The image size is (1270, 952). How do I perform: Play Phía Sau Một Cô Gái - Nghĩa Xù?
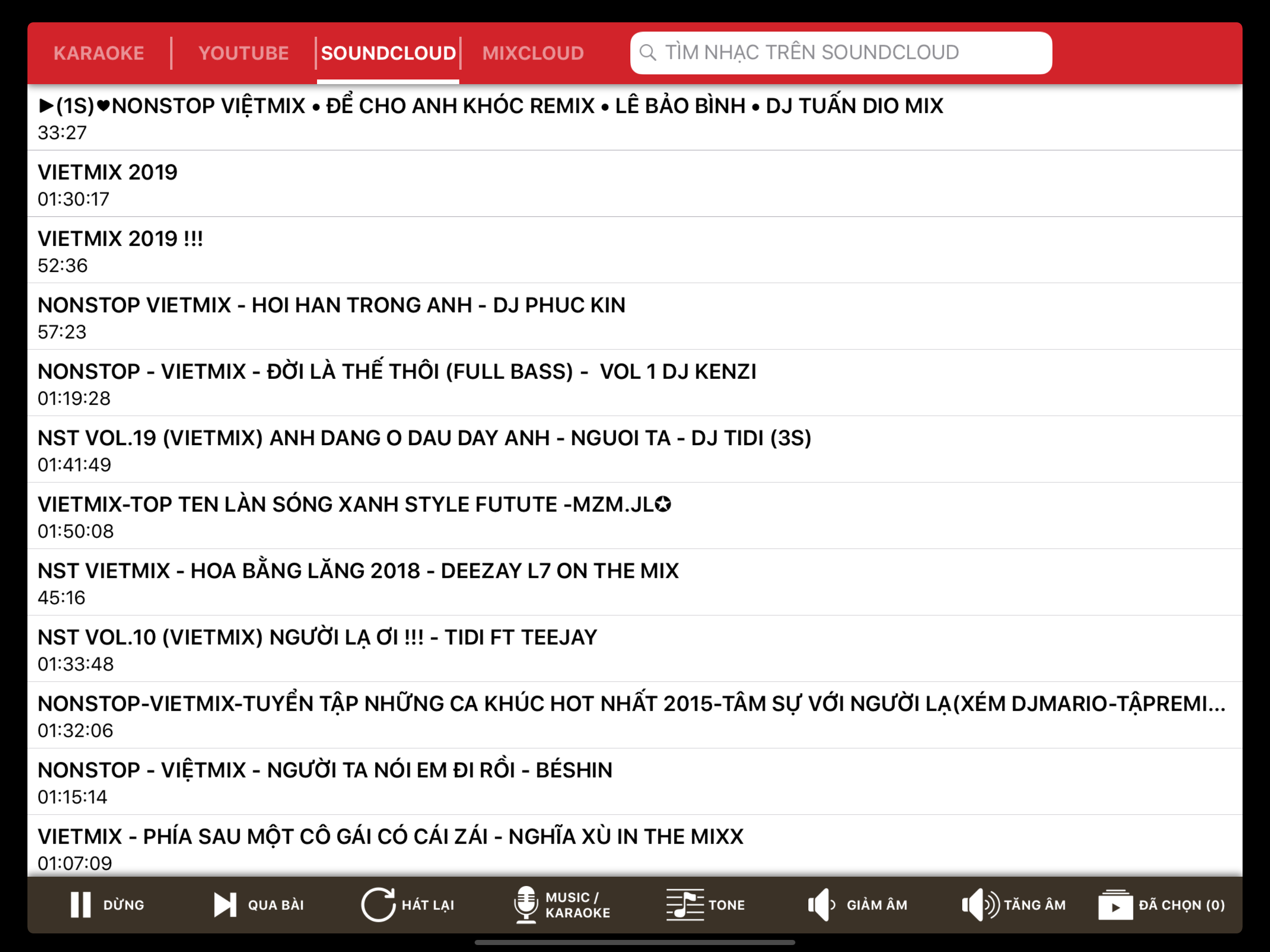(635, 846)
